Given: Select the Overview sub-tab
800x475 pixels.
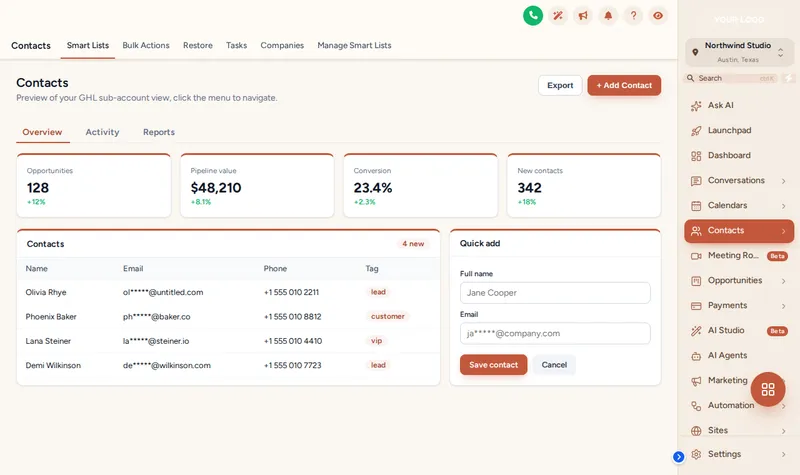Looking at the screenshot, I should 42,132.
